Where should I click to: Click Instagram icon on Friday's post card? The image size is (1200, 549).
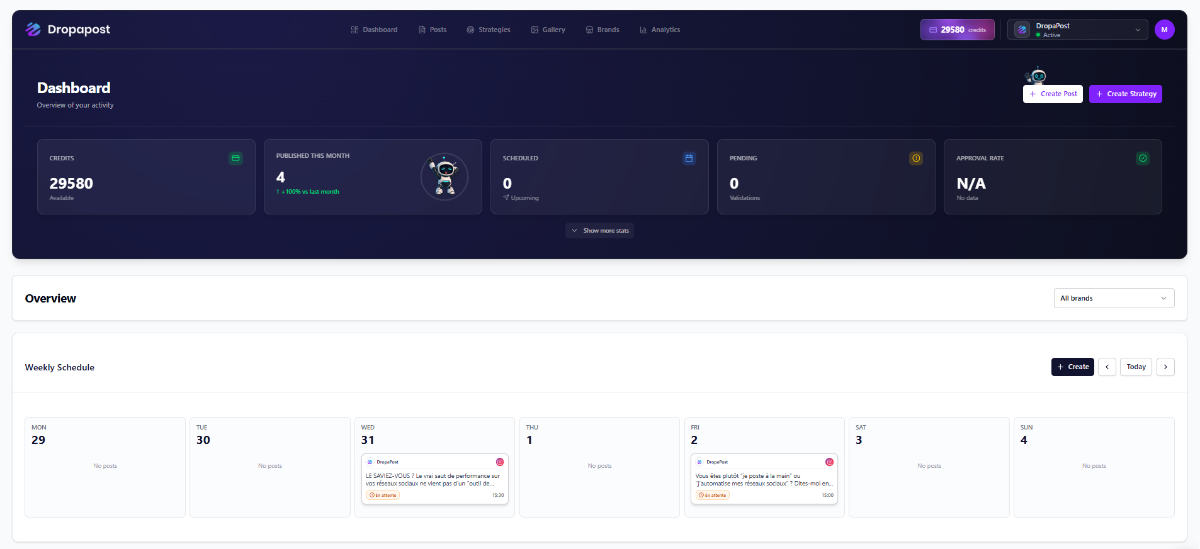pyautogui.click(x=829, y=462)
